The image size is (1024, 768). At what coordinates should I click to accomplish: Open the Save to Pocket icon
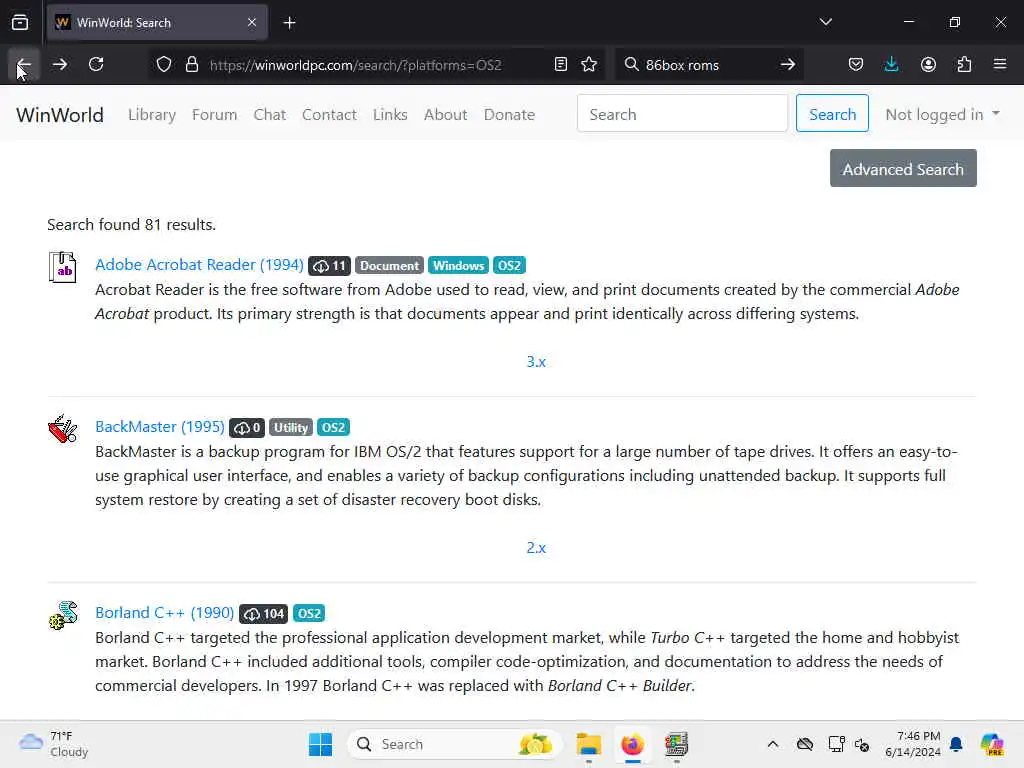pos(856,65)
